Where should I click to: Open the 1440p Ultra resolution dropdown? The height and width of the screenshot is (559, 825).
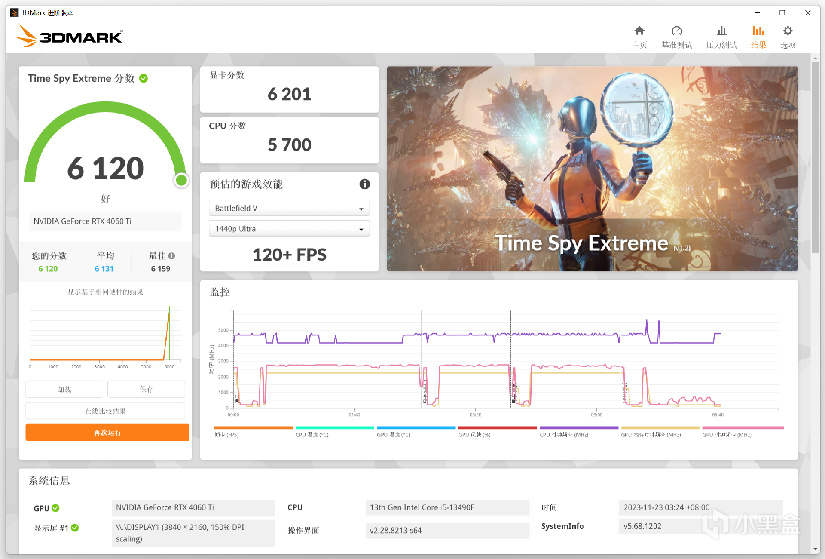(x=289, y=229)
